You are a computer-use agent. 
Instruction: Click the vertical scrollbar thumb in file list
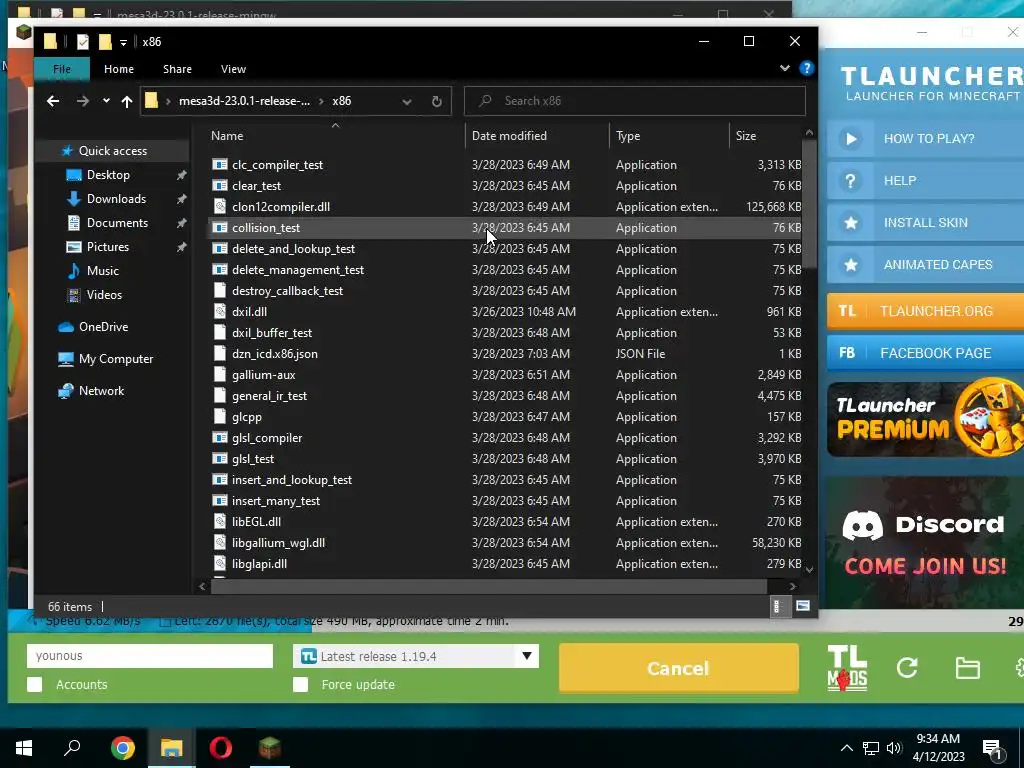809,204
